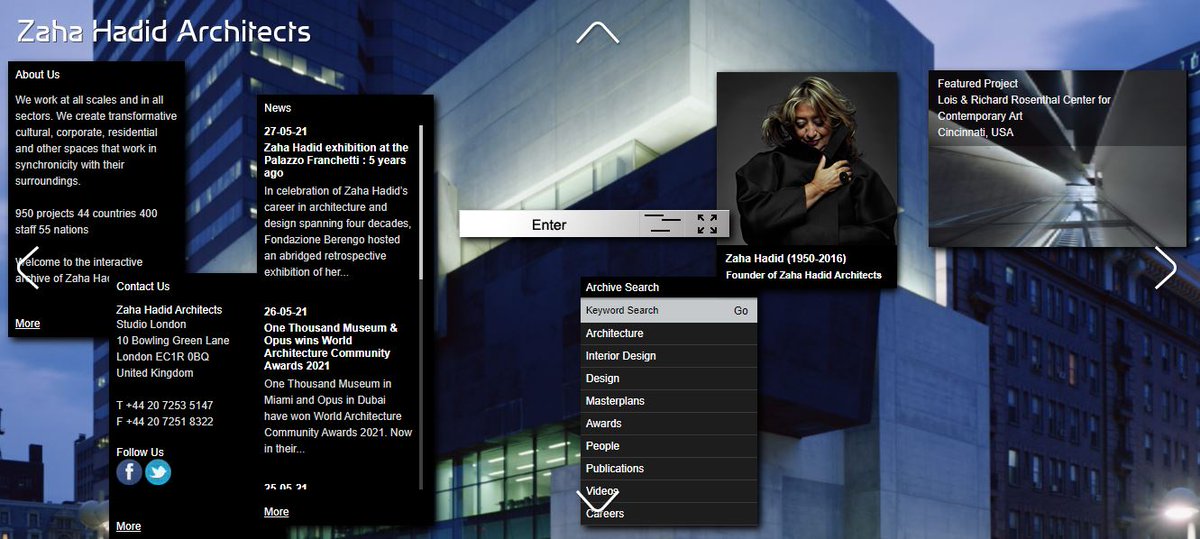Click the Archive Search panel heading
Screen dimensions: 1200x539
[622, 288]
